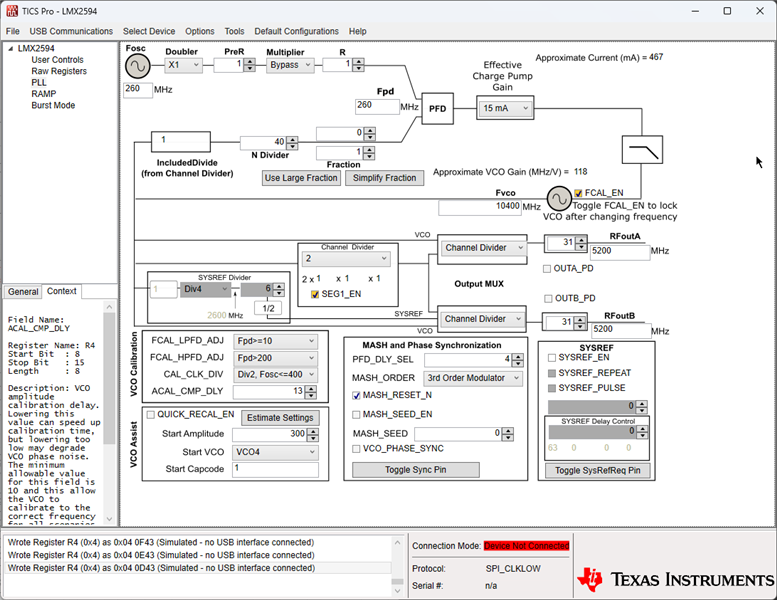This screenshot has height=600, width=777.
Task: Open the Channel Divider value dropdown showing 2
Action: click(x=346, y=259)
